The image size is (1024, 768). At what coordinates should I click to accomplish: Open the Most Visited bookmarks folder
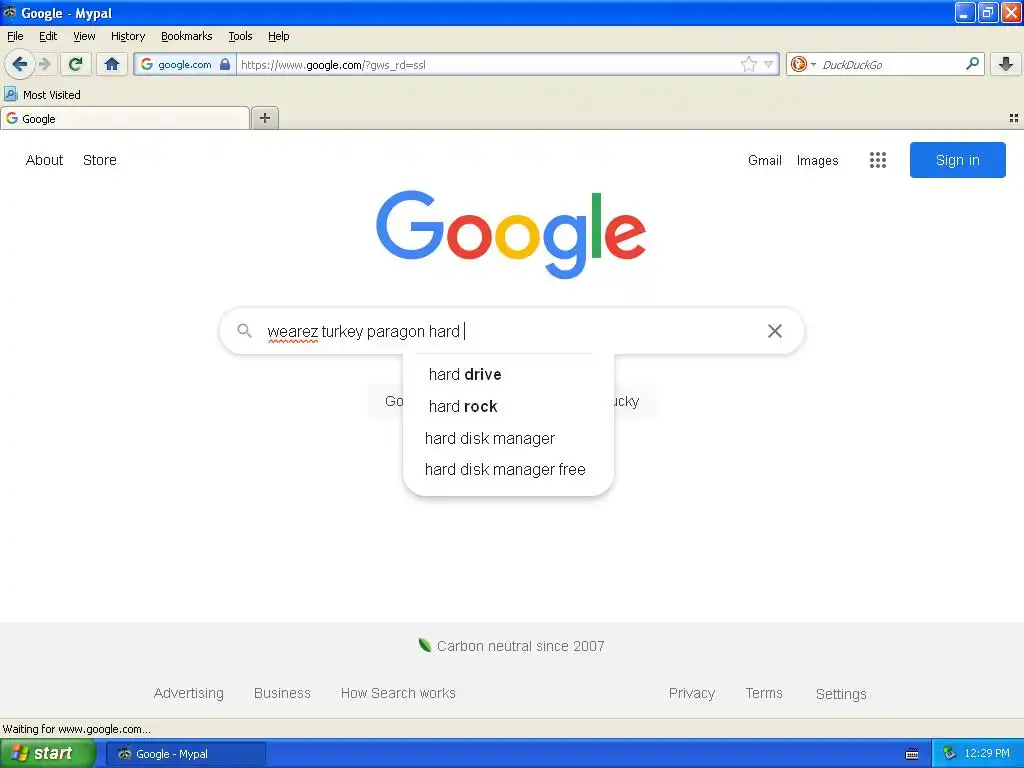42,95
